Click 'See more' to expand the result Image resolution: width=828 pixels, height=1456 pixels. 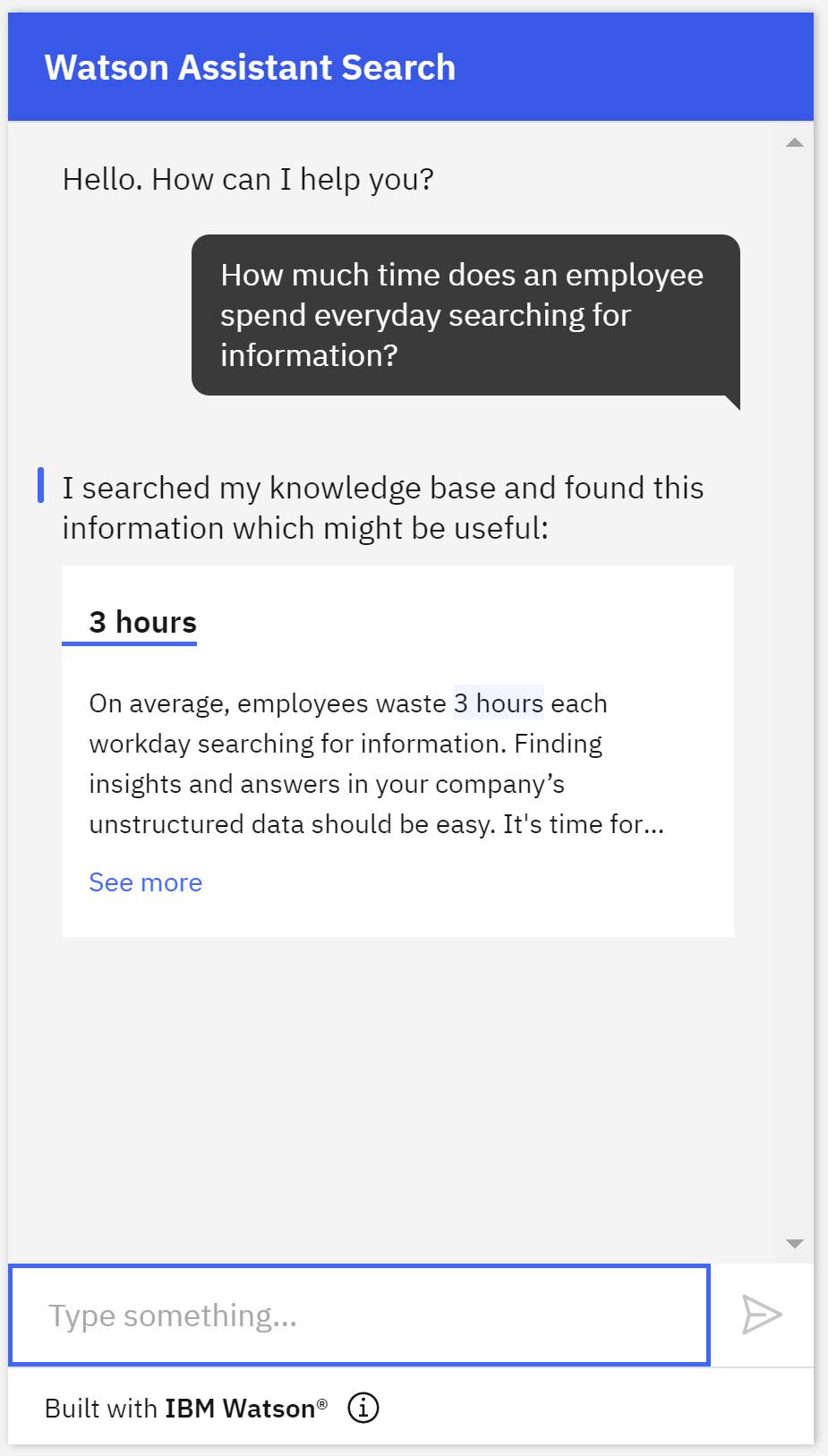tap(145, 882)
